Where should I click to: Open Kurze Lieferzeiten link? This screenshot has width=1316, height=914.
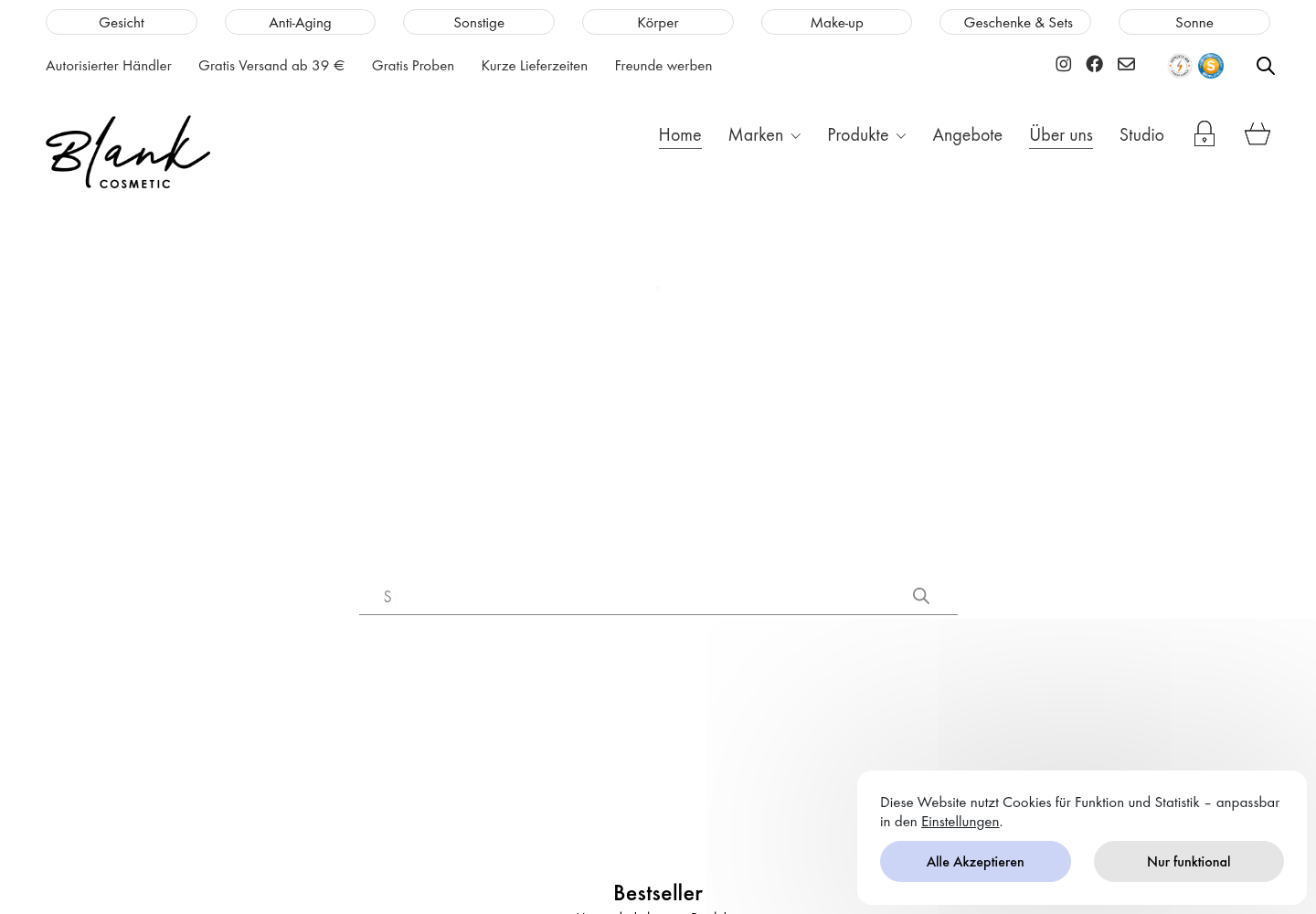point(535,65)
